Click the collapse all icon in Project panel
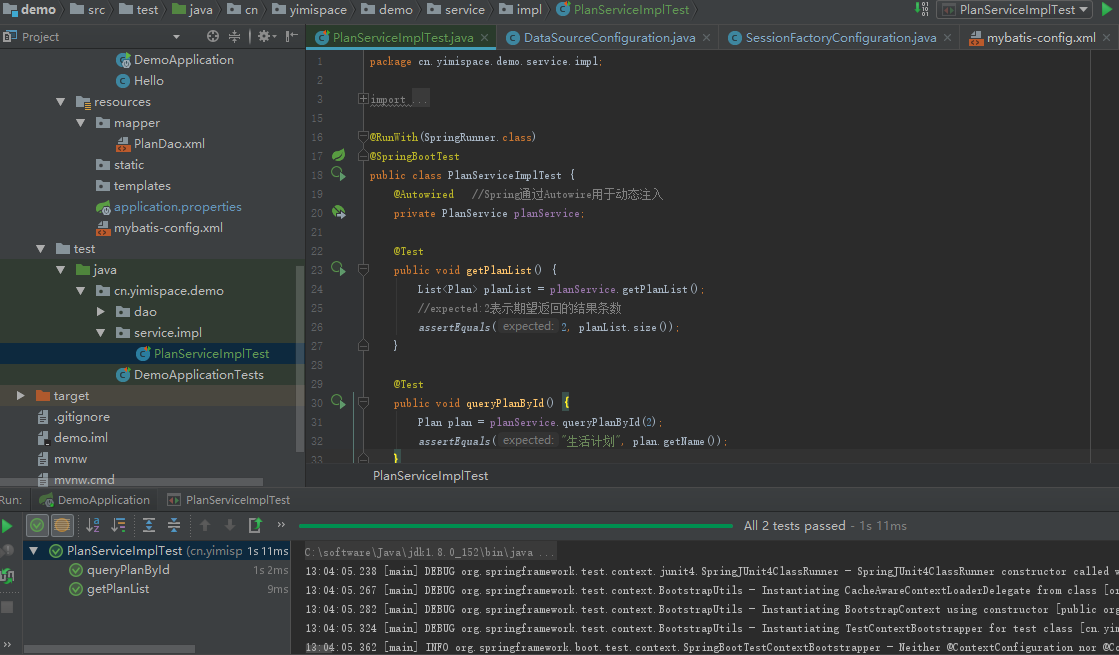Viewport: 1119px width, 655px height. coord(234,36)
